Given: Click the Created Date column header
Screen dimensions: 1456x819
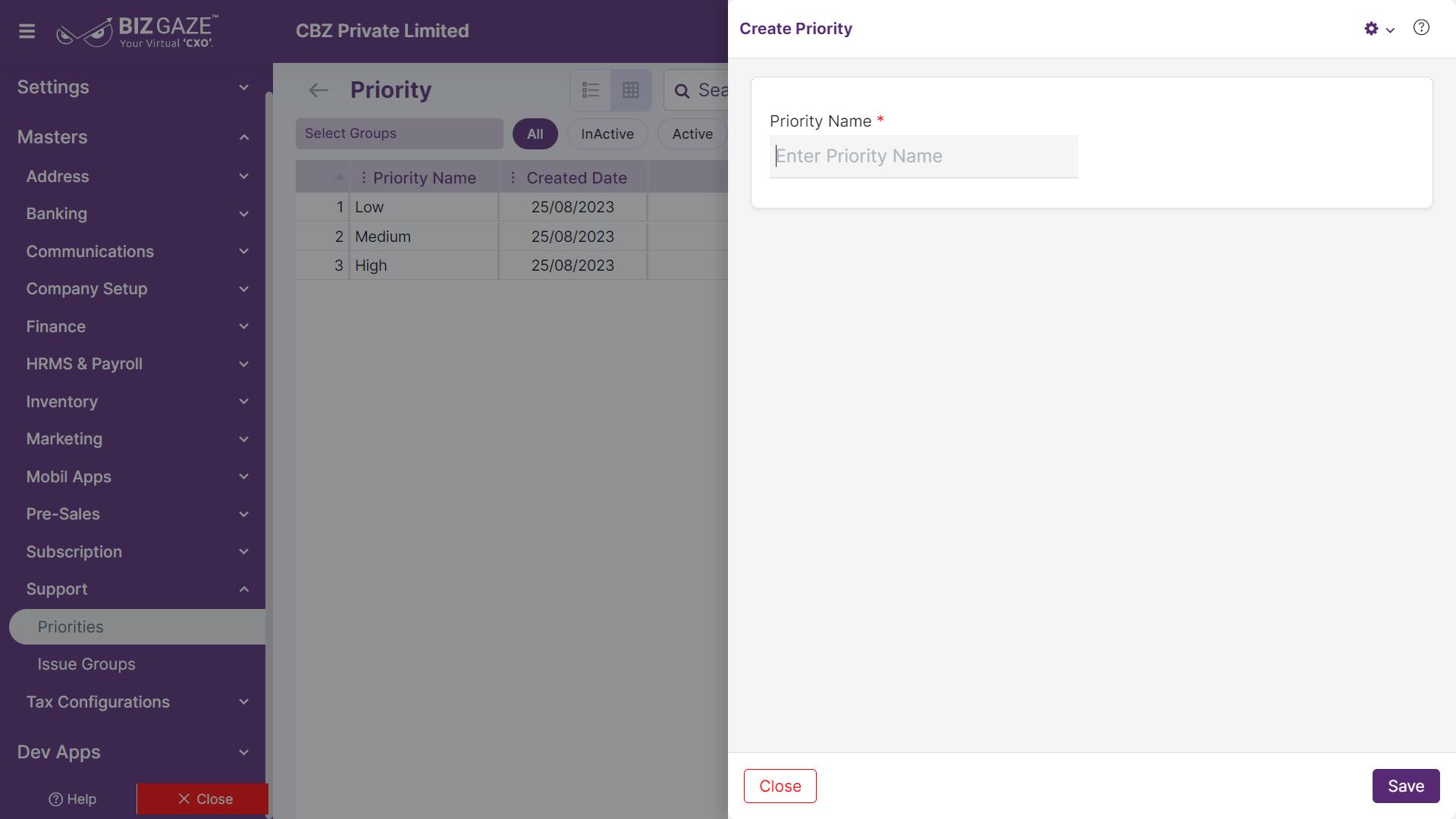Looking at the screenshot, I should click(x=574, y=177).
